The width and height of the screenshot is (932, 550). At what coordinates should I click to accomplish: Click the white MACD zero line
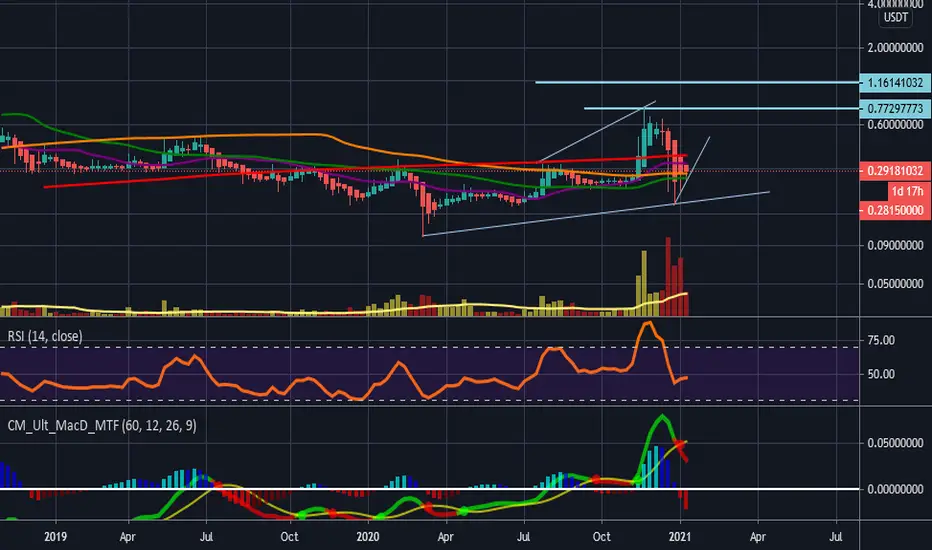(x=430, y=489)
